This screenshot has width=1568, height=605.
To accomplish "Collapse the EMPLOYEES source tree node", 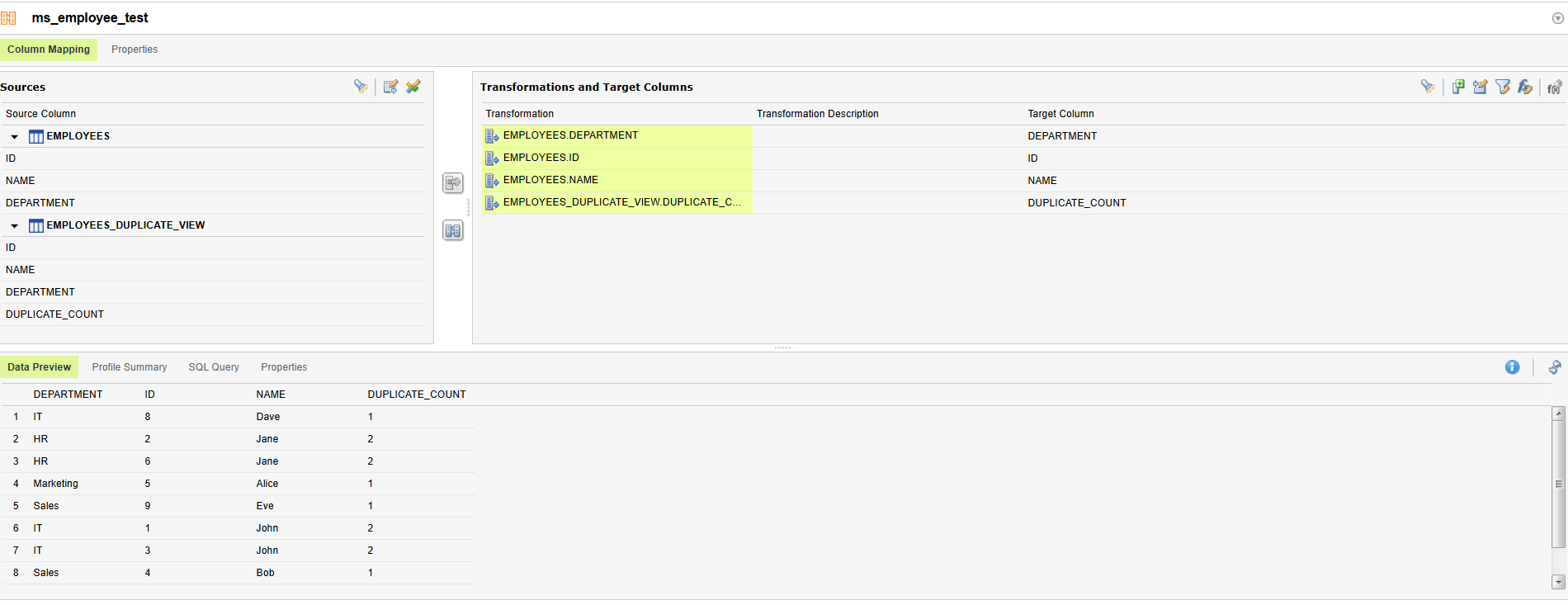I will pos(15,137).
